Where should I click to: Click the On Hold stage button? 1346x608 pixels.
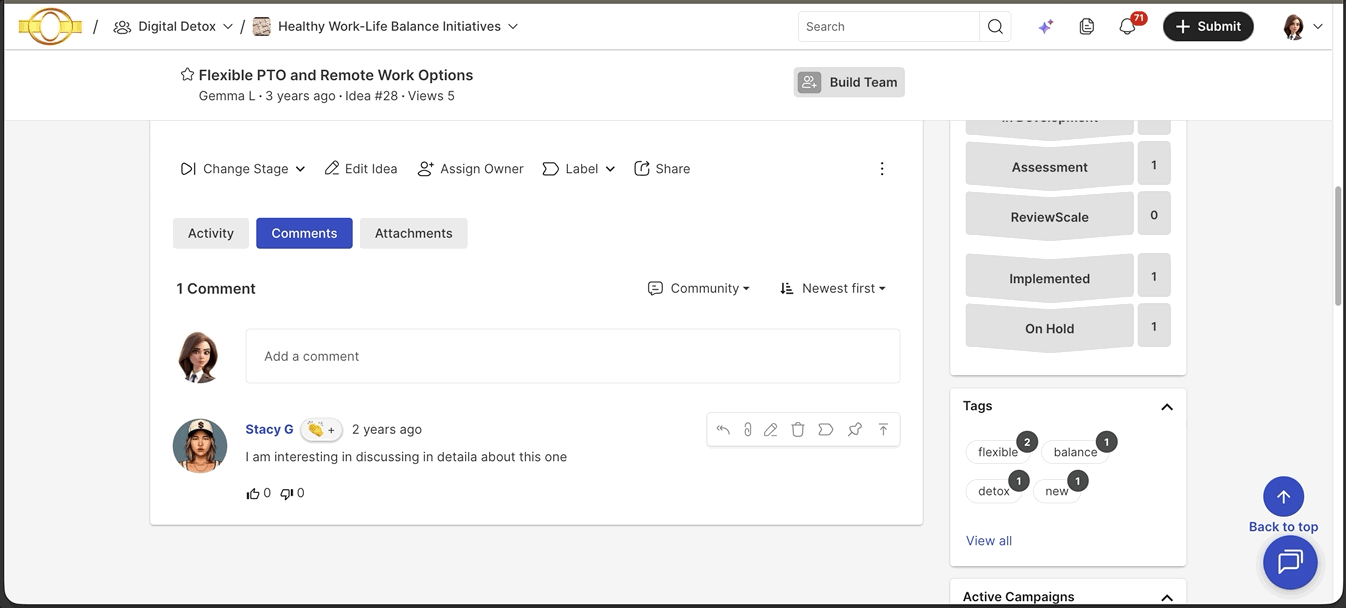coord(1049,328)
